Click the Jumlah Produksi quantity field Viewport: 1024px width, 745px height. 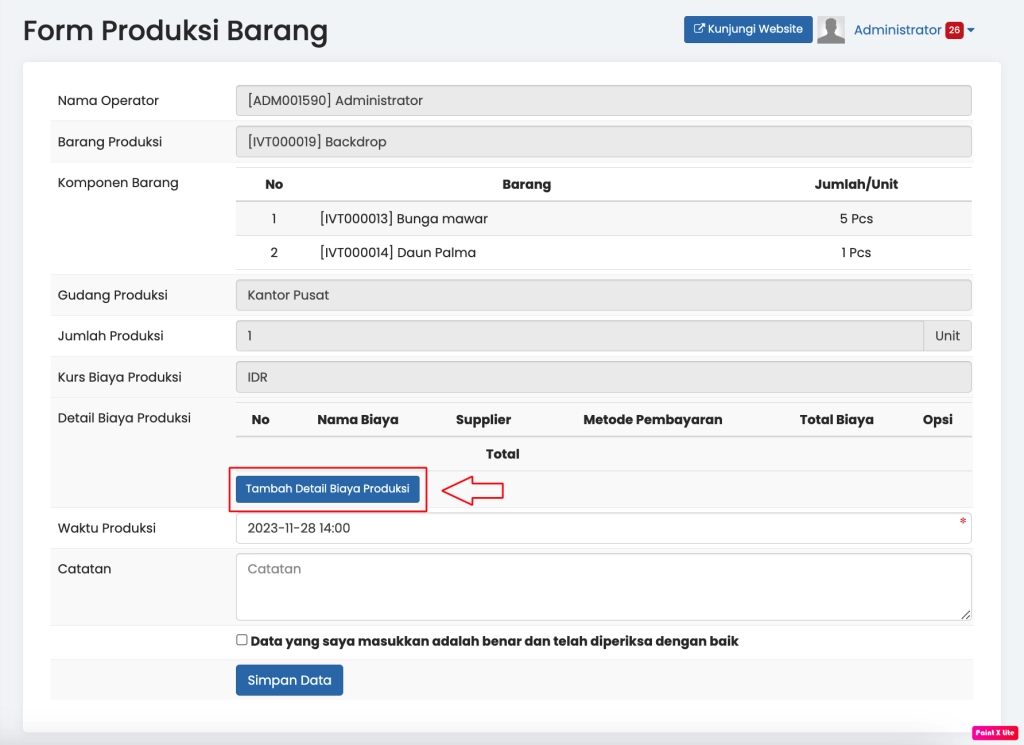pos(579,336)
